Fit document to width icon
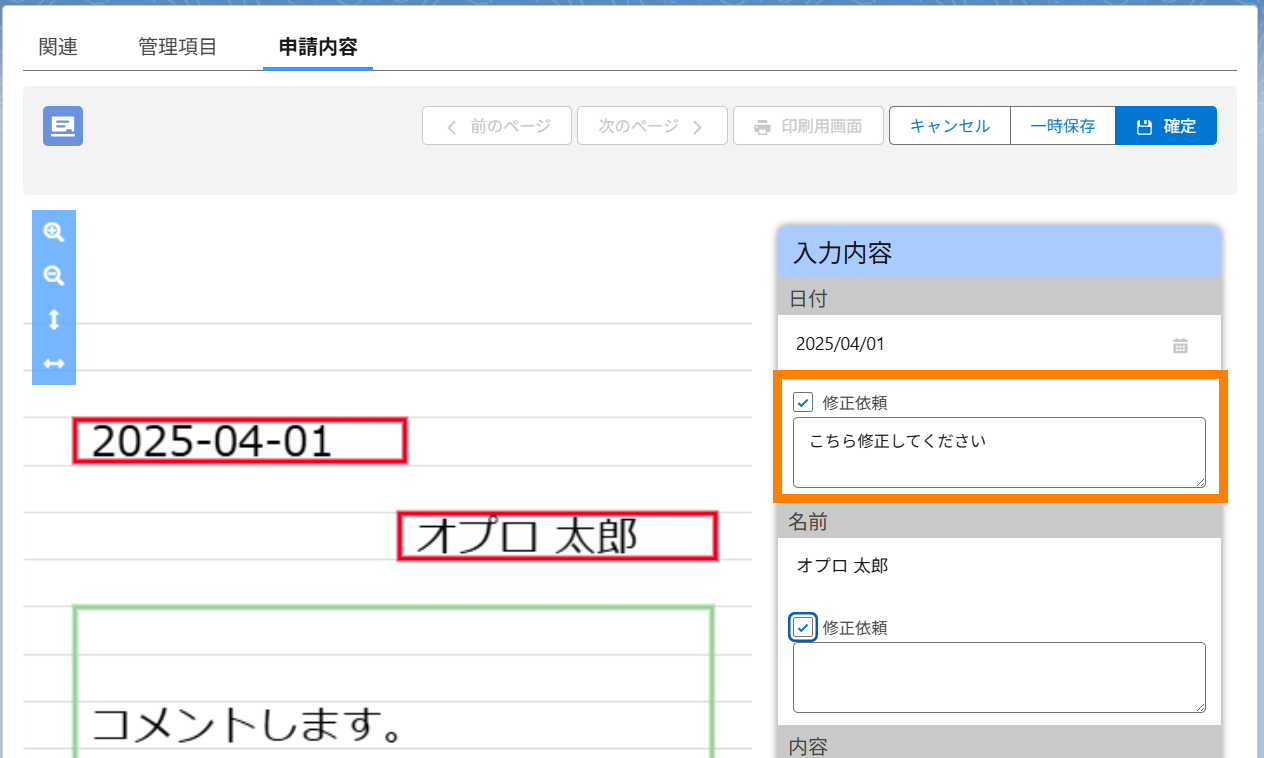The width and height of the screenshot is (1264, 758). point(54,364)
